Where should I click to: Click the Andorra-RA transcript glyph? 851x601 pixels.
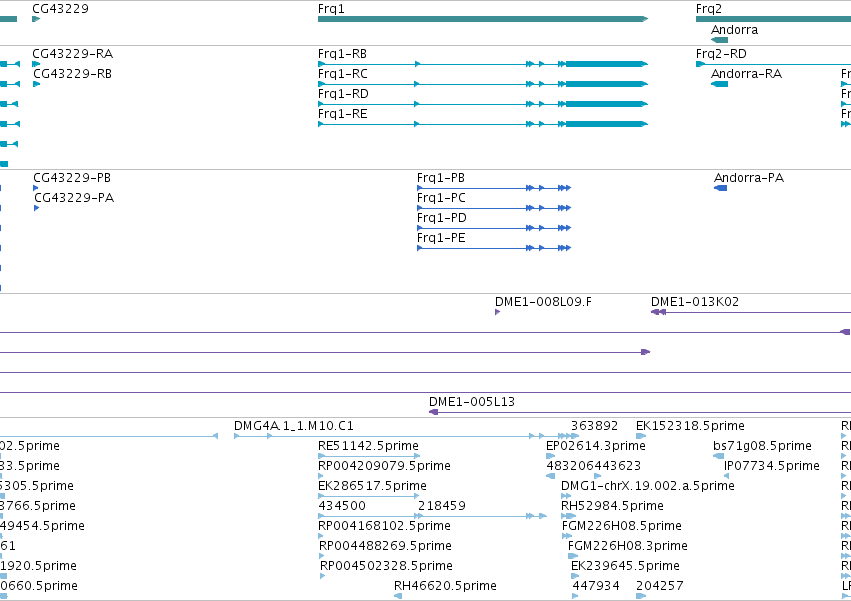pyautogui.click(x=720, y=84)
